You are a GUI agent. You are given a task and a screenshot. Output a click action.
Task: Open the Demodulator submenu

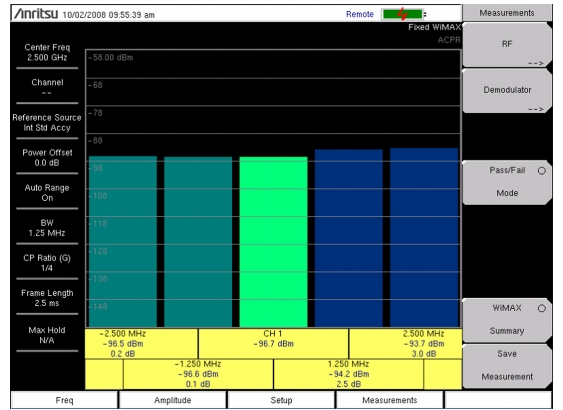[507, 91]
